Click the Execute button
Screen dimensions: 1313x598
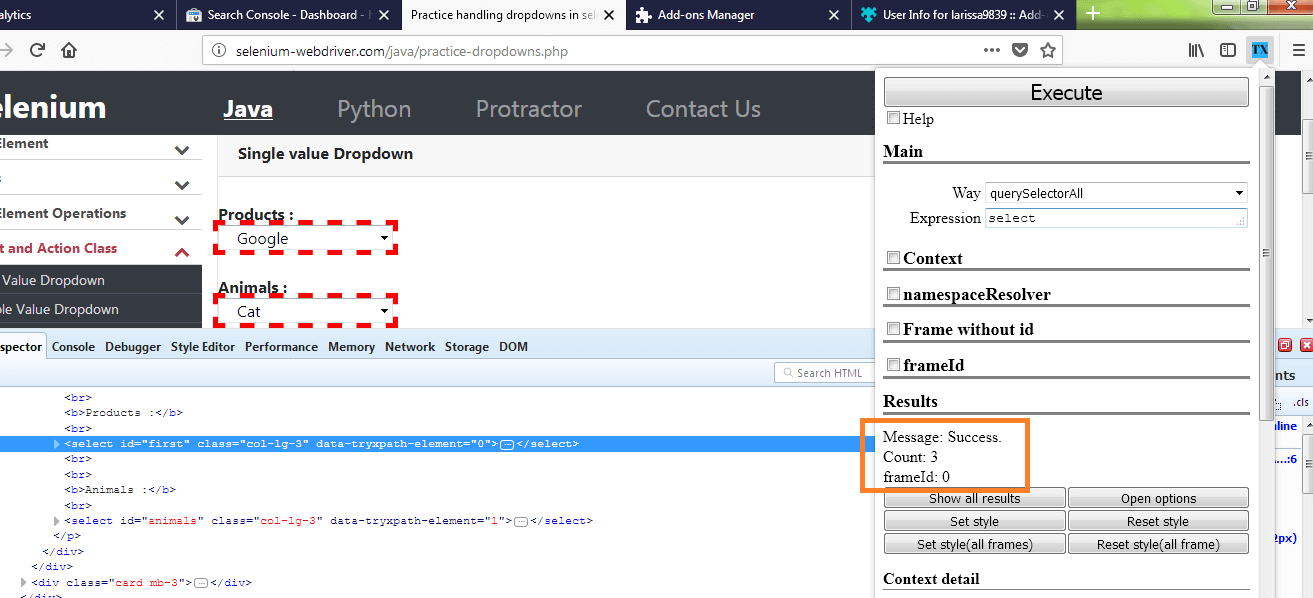pos(1065,92)
